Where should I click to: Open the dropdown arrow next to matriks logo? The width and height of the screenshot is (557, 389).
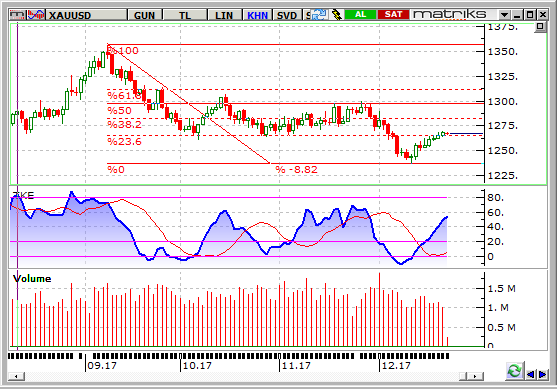[504, 15]
